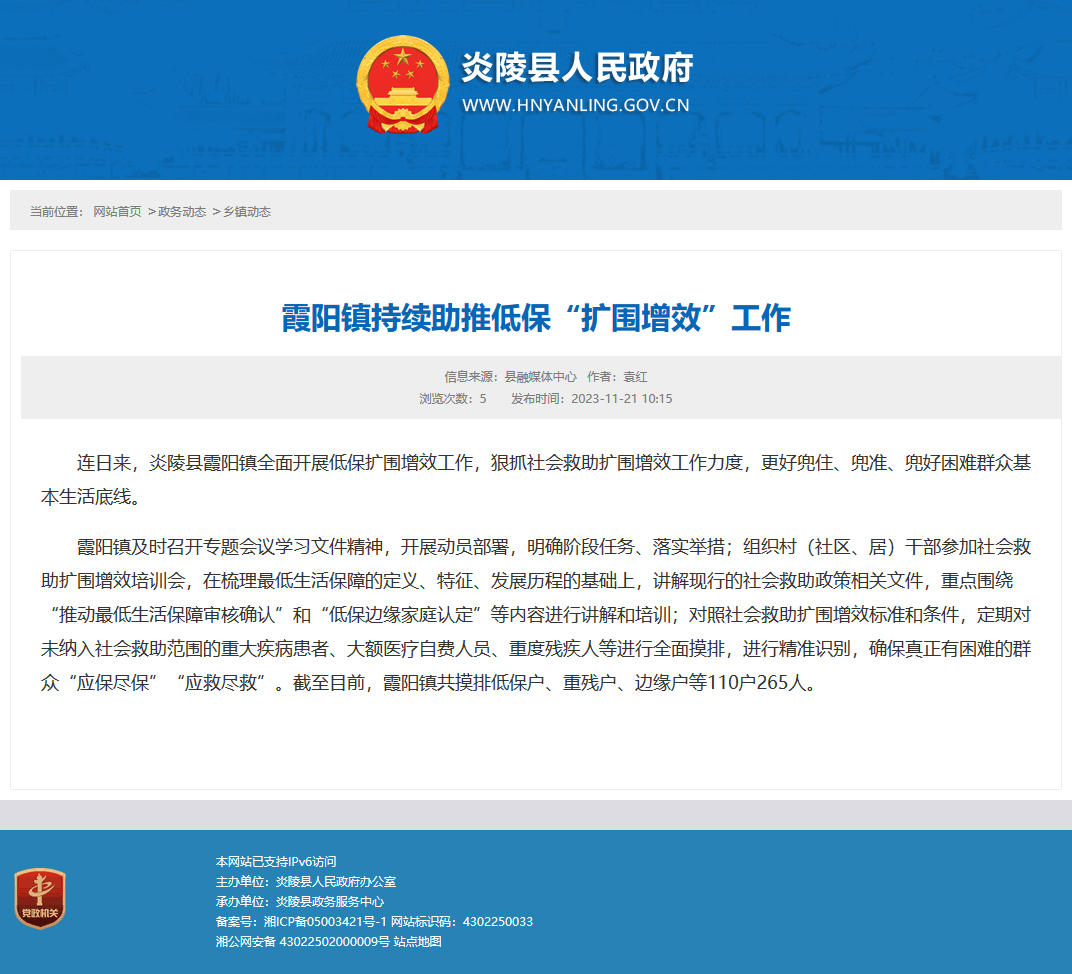The image size is (1072, 974).
Task: Click the first paragraph starting 连日来
Action: (x=536, y=480)
